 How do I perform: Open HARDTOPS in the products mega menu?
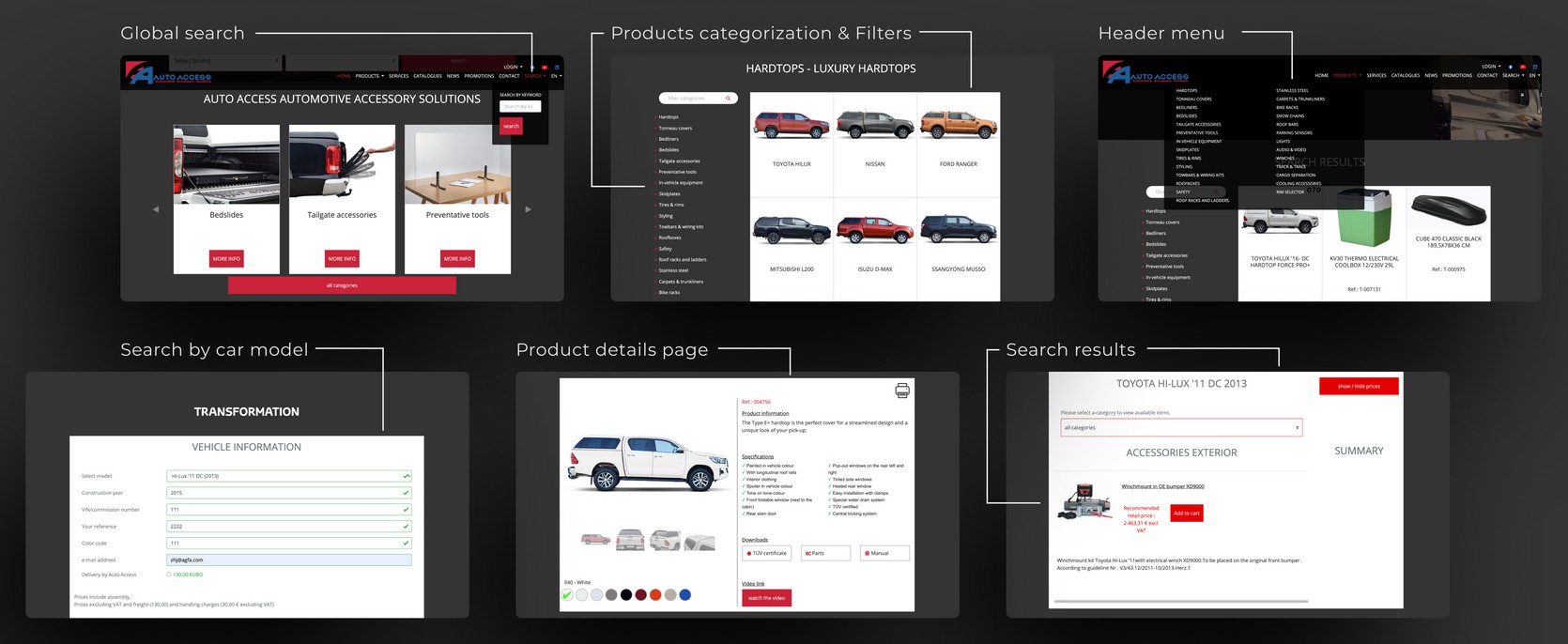coord(1187,90)
